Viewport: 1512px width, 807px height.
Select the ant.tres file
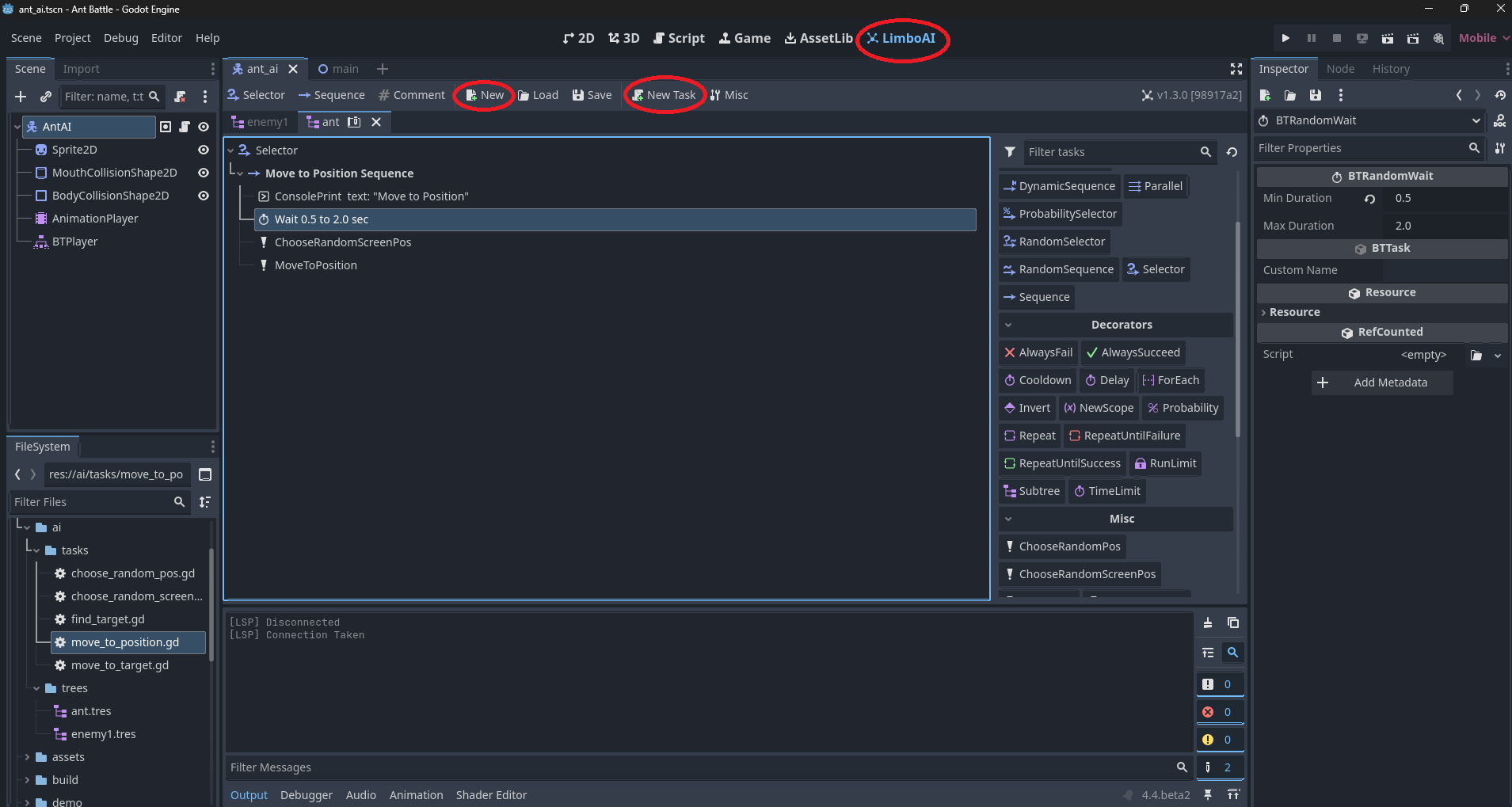(x=90, y=711)
